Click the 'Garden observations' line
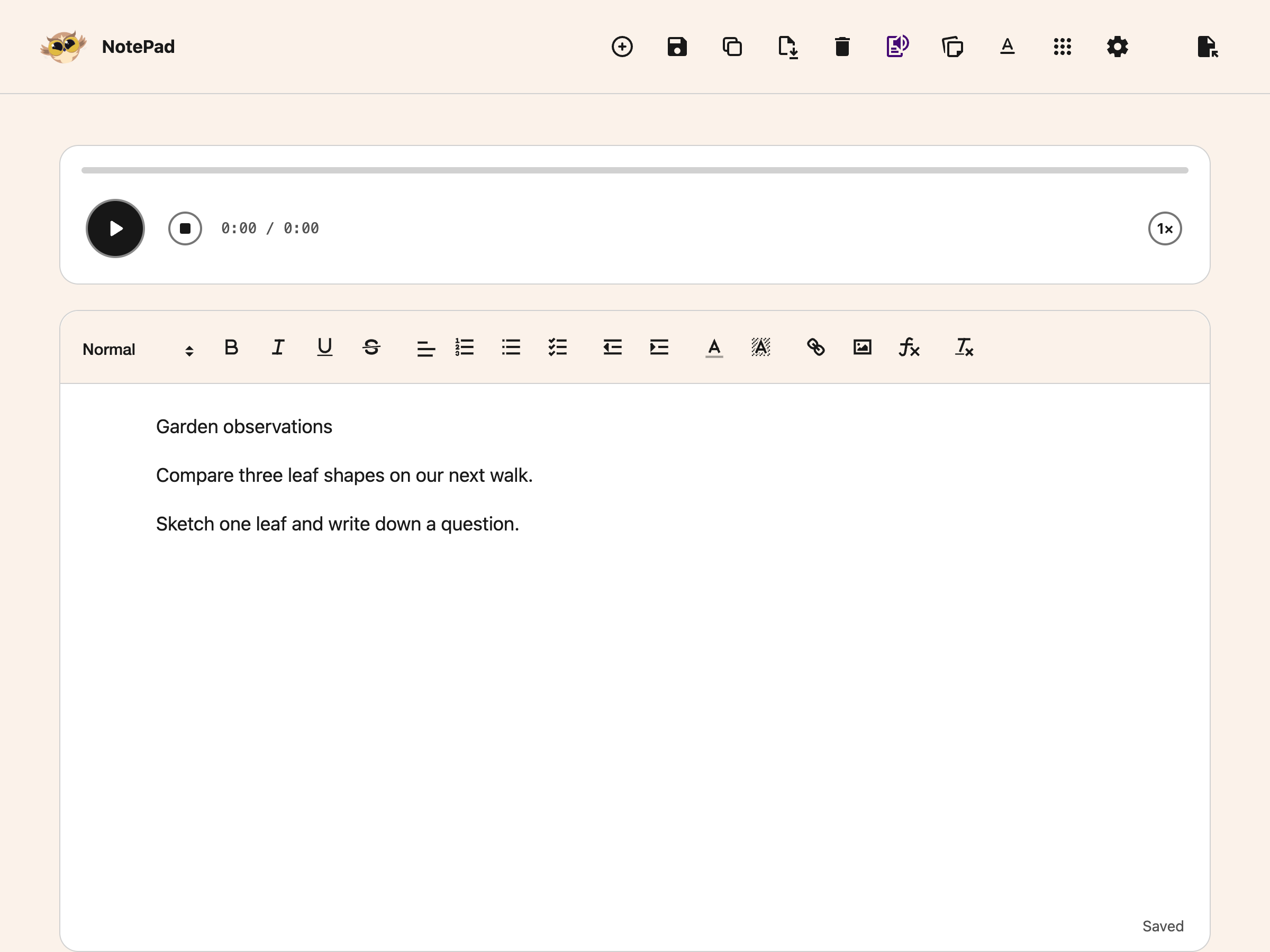Viewport: 1270px width, 952px height. coord(244,427)
